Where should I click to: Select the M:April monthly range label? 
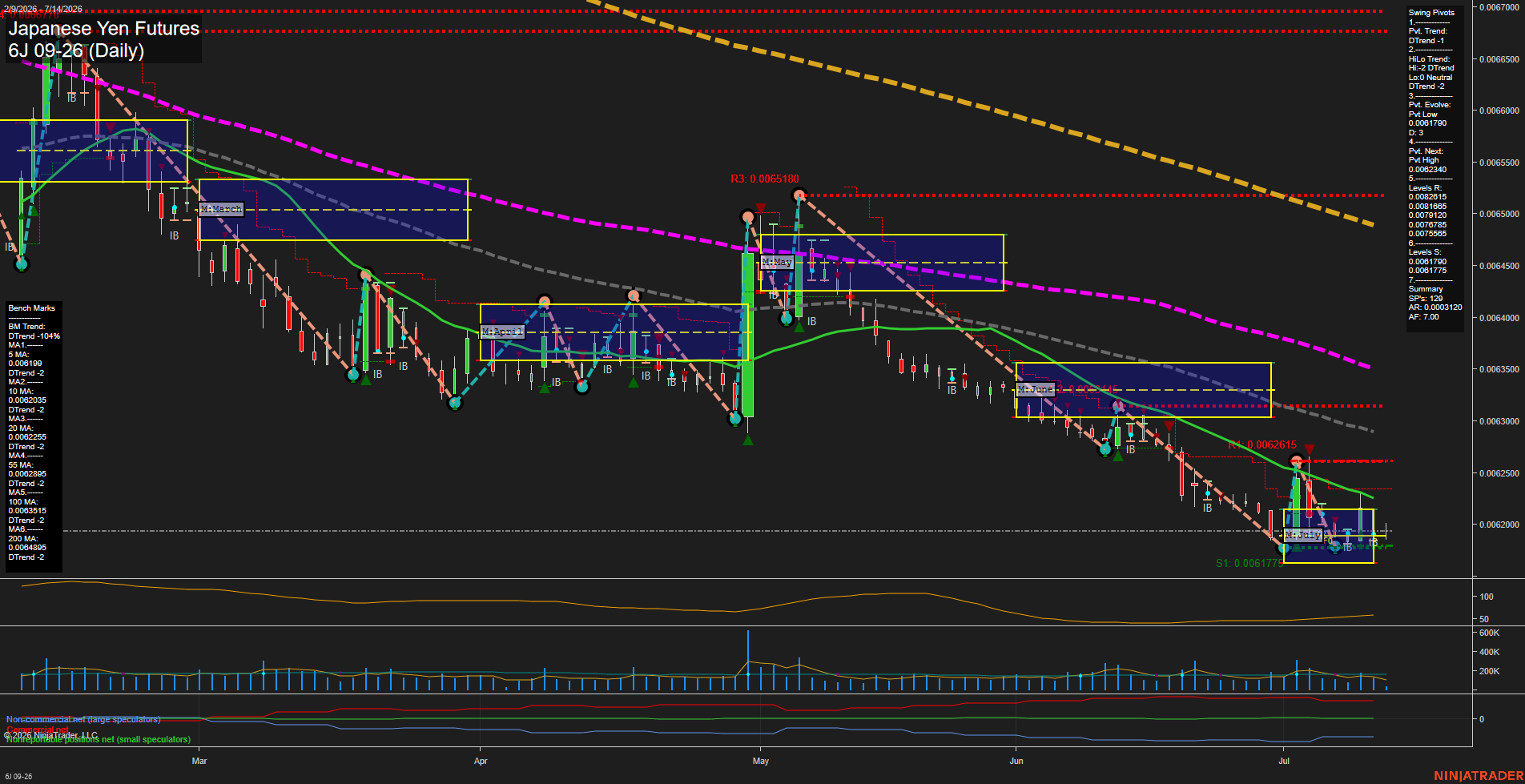503,332
